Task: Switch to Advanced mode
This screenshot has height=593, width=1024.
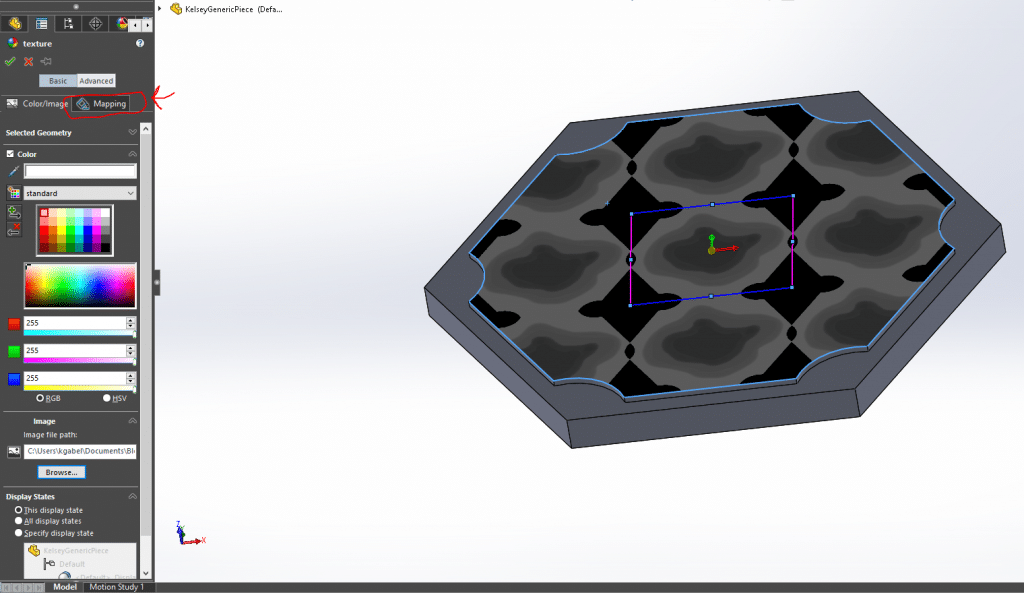Action: [96, 81]
